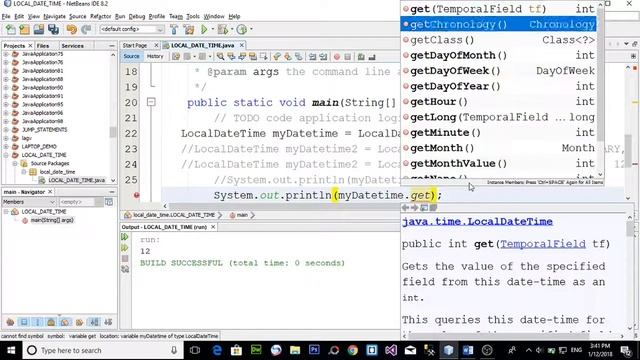Click the Build Project hammer icon
This screenshot has width=640, height=360.
click(x=174, y=29)
